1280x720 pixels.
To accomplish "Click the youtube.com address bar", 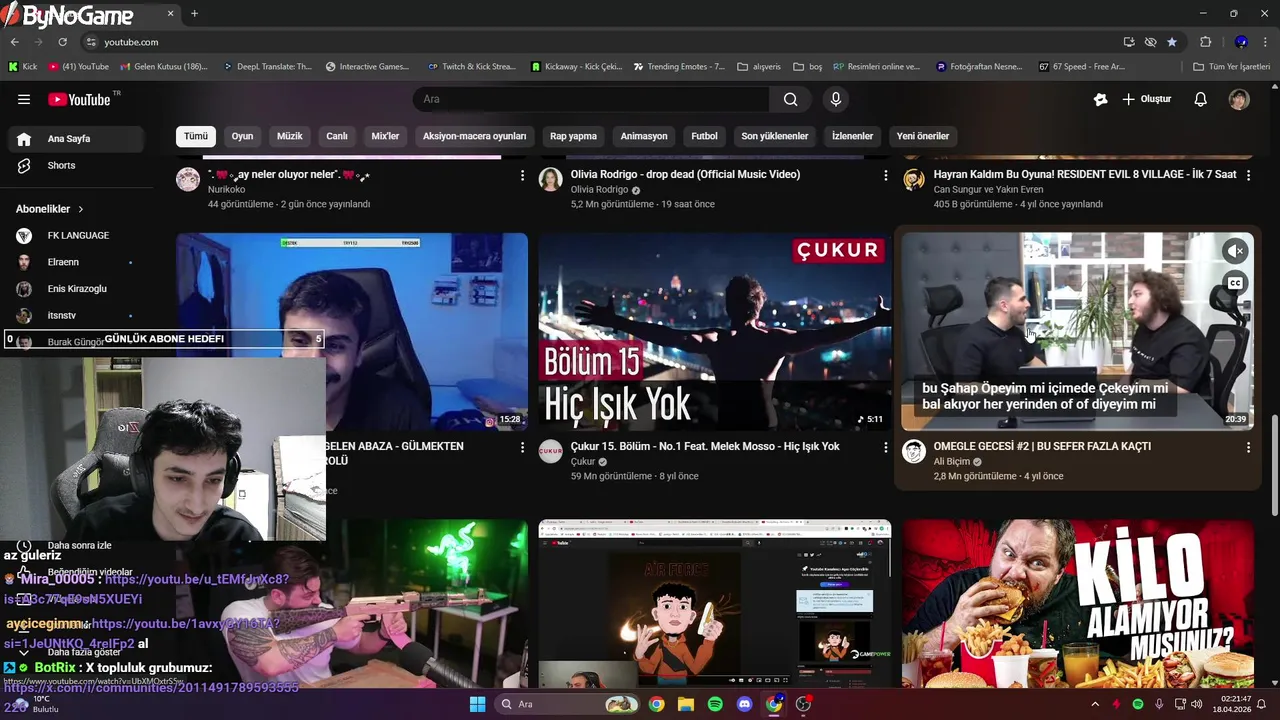I will coord(600,42).
